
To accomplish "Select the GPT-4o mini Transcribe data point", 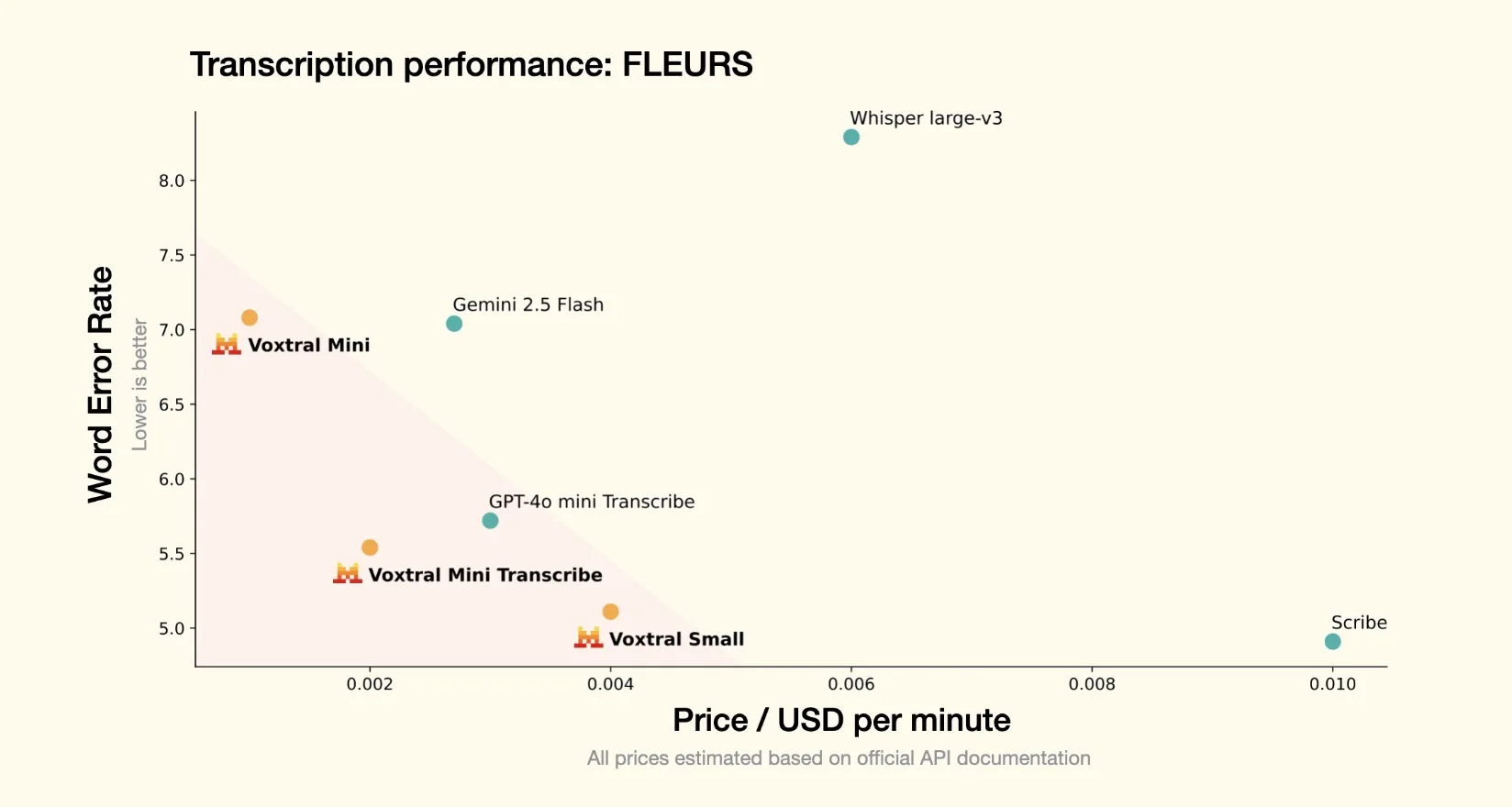I will pyautogui.click(x=490, y=521).
